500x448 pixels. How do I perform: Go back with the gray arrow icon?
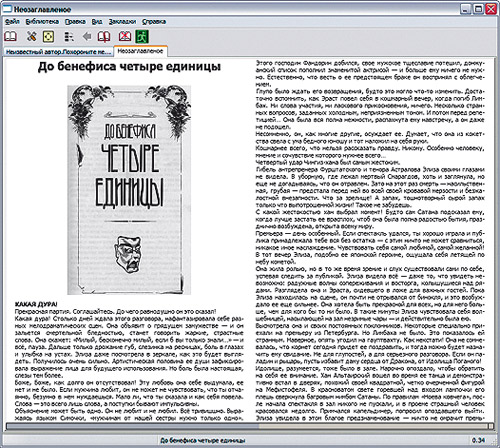click(x=87, y=36)
